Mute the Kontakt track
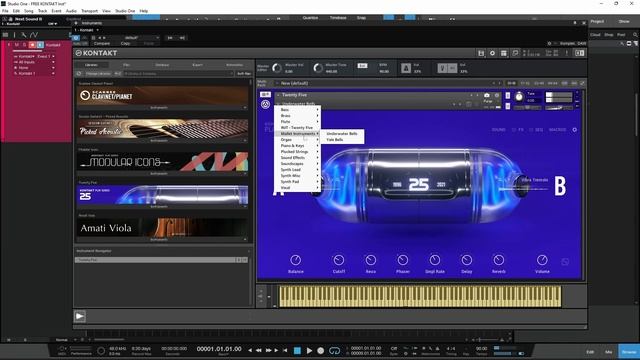Viewport: 640px width, 360px height. [17, 44]
